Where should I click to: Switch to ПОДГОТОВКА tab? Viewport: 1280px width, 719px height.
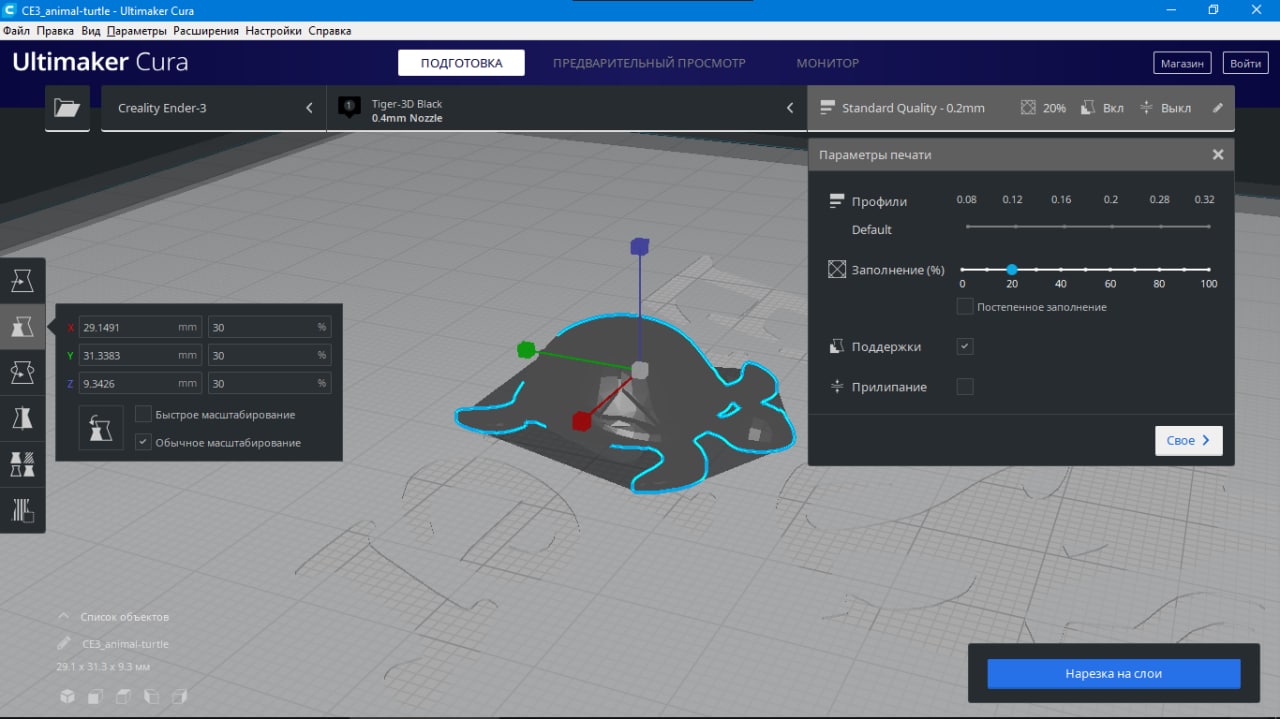click(461, 63)
